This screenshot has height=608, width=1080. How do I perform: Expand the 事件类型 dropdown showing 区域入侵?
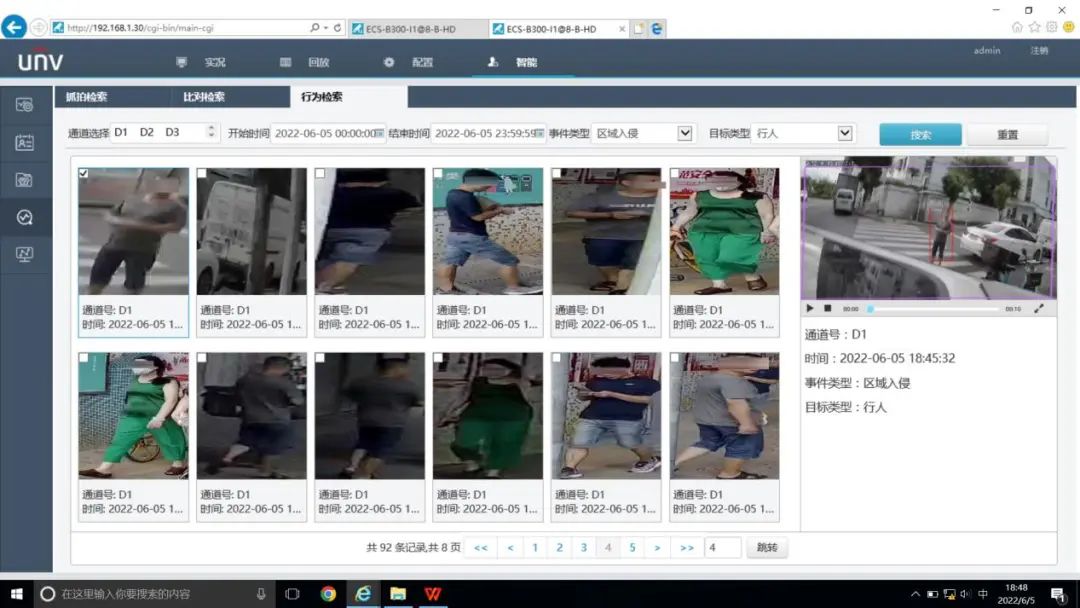click(685, 133)
